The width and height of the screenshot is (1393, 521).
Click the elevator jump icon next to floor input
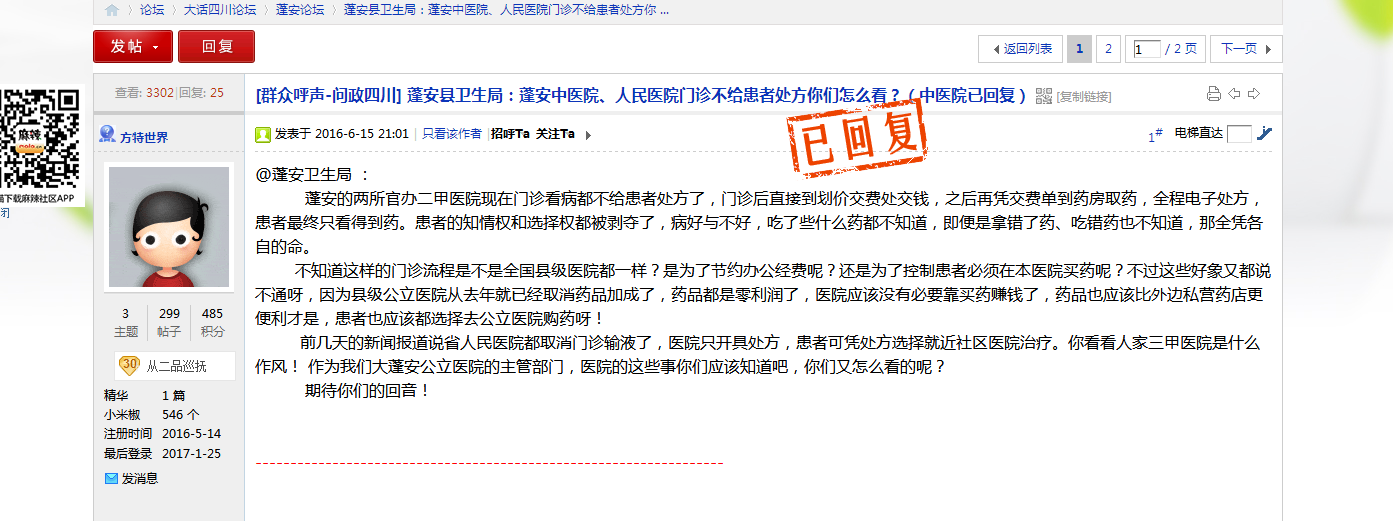coord(1264,133)
